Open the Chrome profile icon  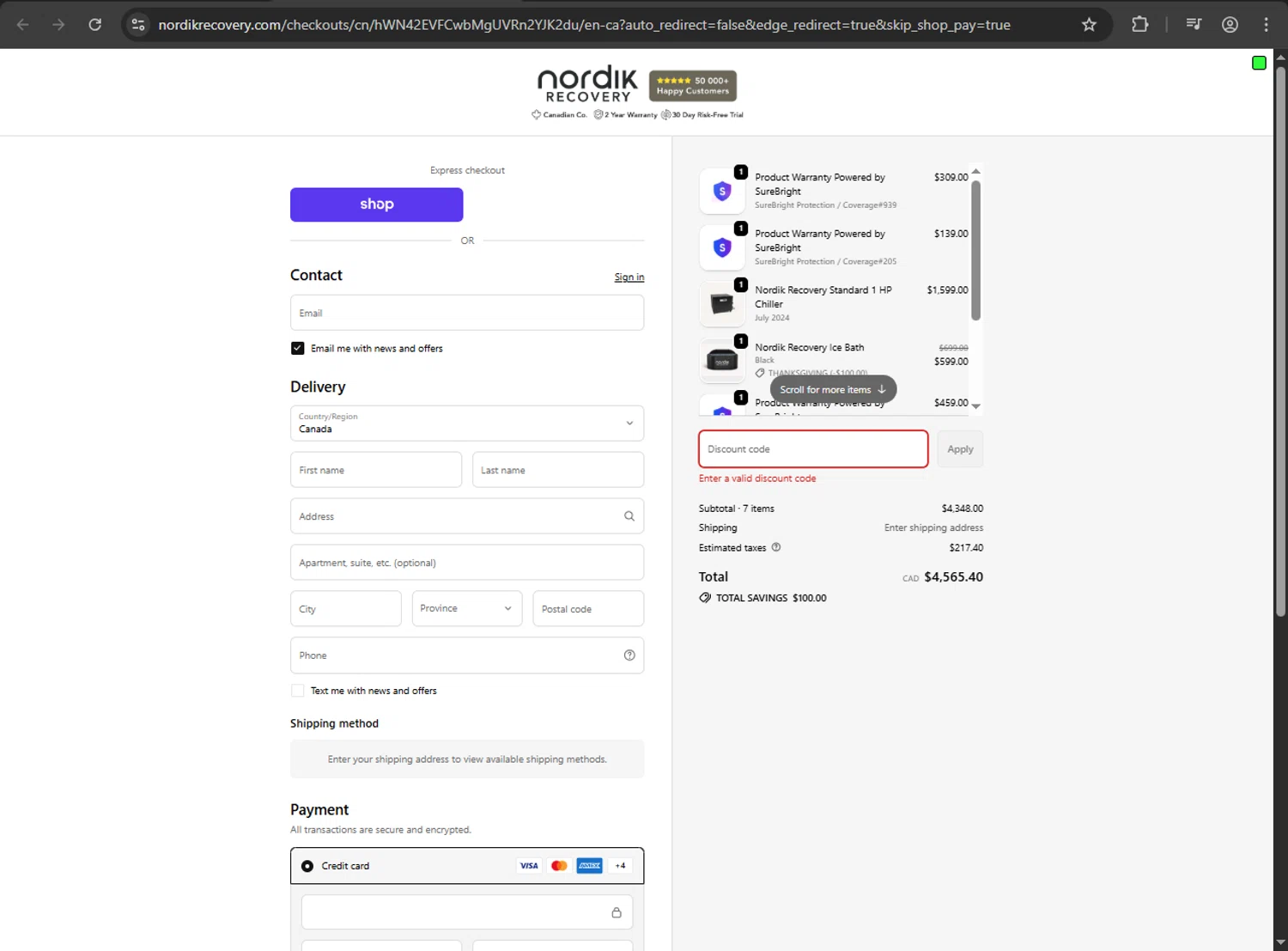tap(1230, 25)
